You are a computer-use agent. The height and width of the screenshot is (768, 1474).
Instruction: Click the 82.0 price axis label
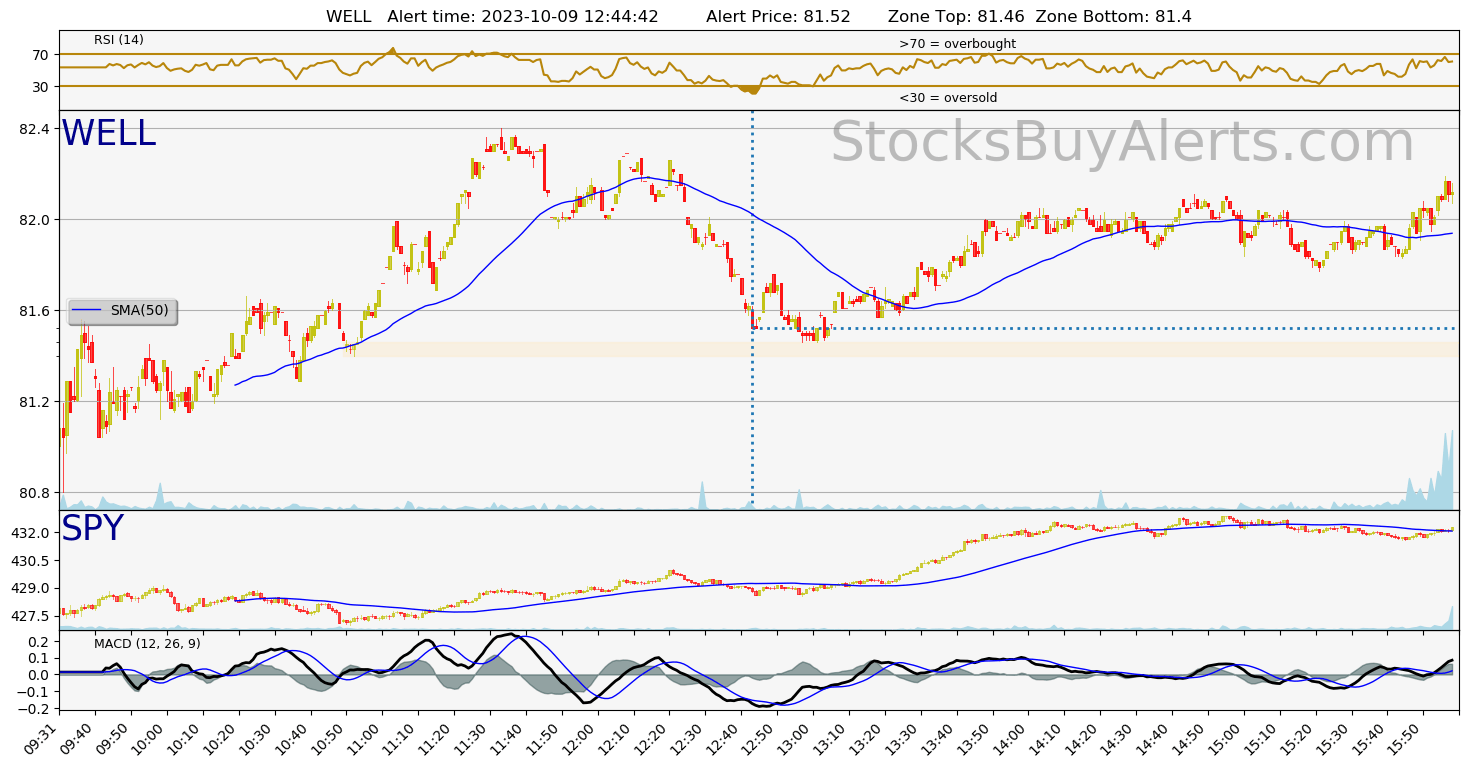tap(34, 220)
